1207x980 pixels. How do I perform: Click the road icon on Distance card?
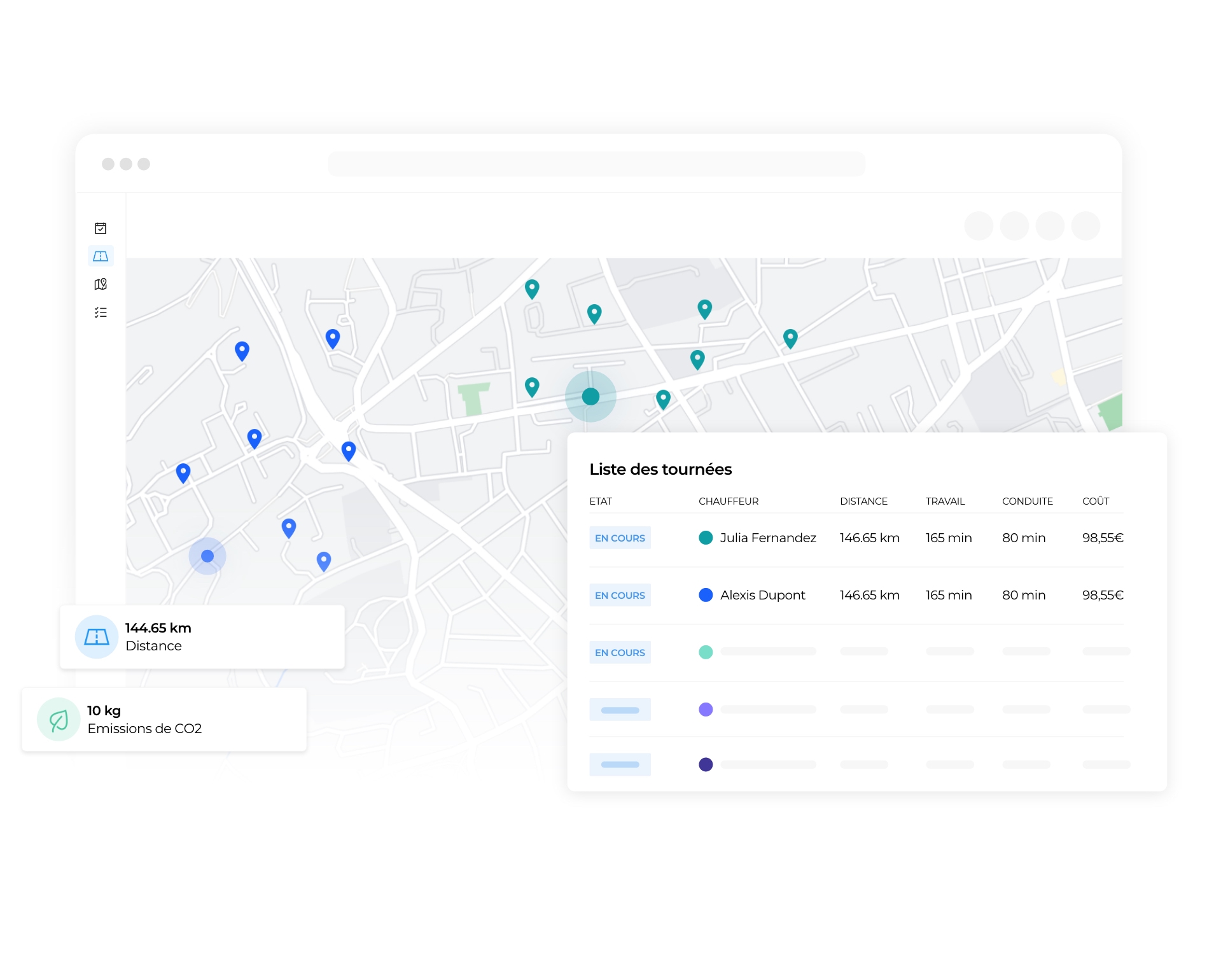click(97, 636)
